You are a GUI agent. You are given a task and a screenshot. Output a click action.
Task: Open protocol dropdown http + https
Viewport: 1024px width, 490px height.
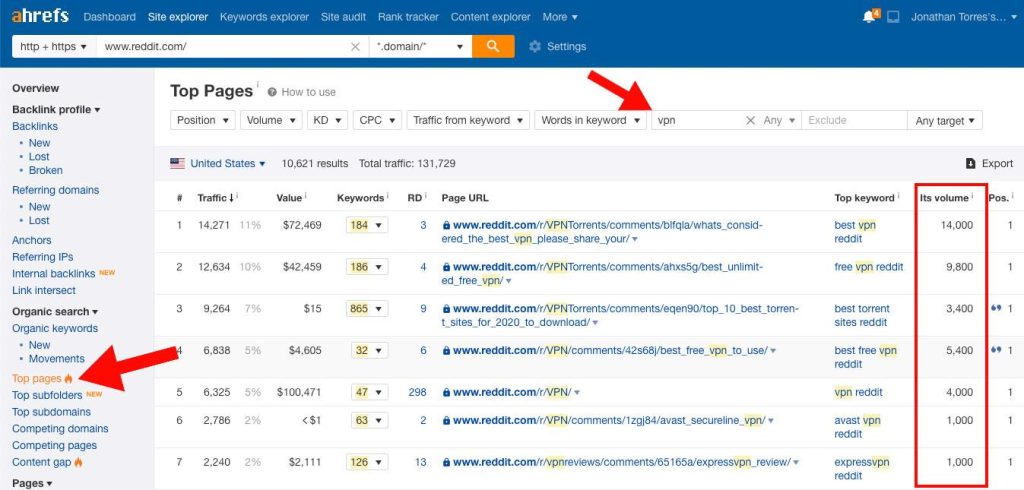click(x=54, y=46)
